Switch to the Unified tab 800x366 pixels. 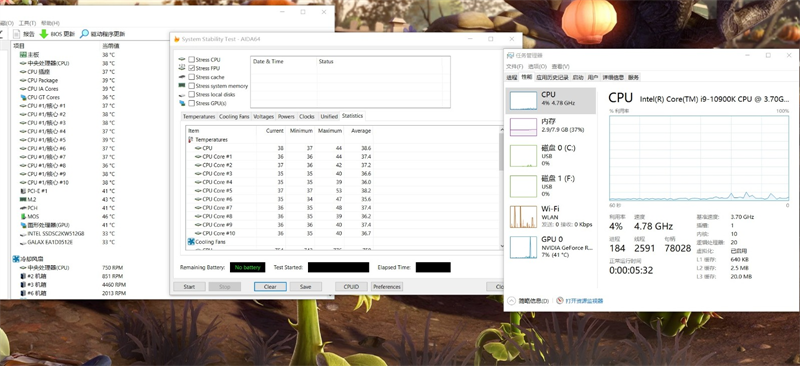coord(329,116)
